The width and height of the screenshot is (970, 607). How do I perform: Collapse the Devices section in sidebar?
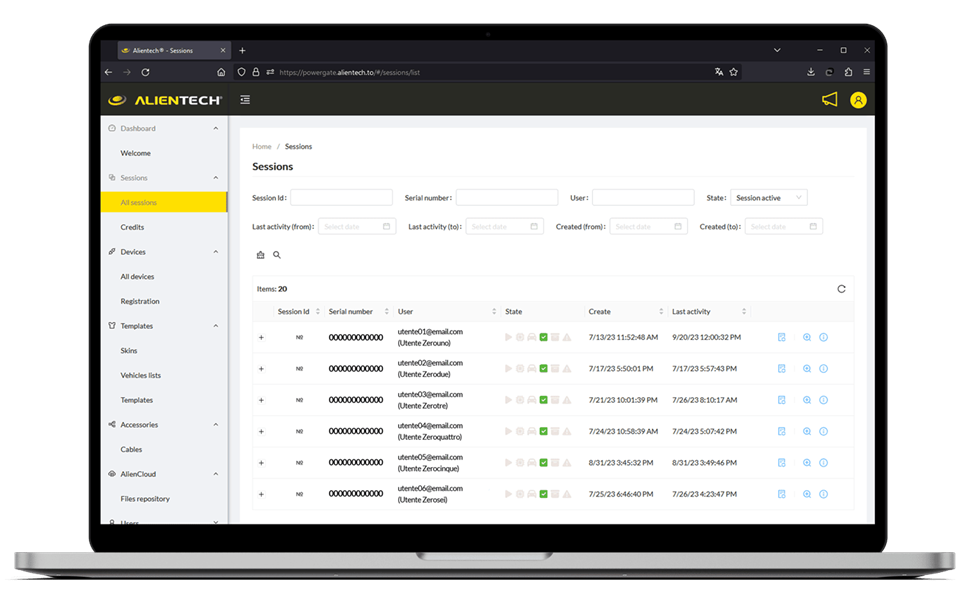pos(216,252)
